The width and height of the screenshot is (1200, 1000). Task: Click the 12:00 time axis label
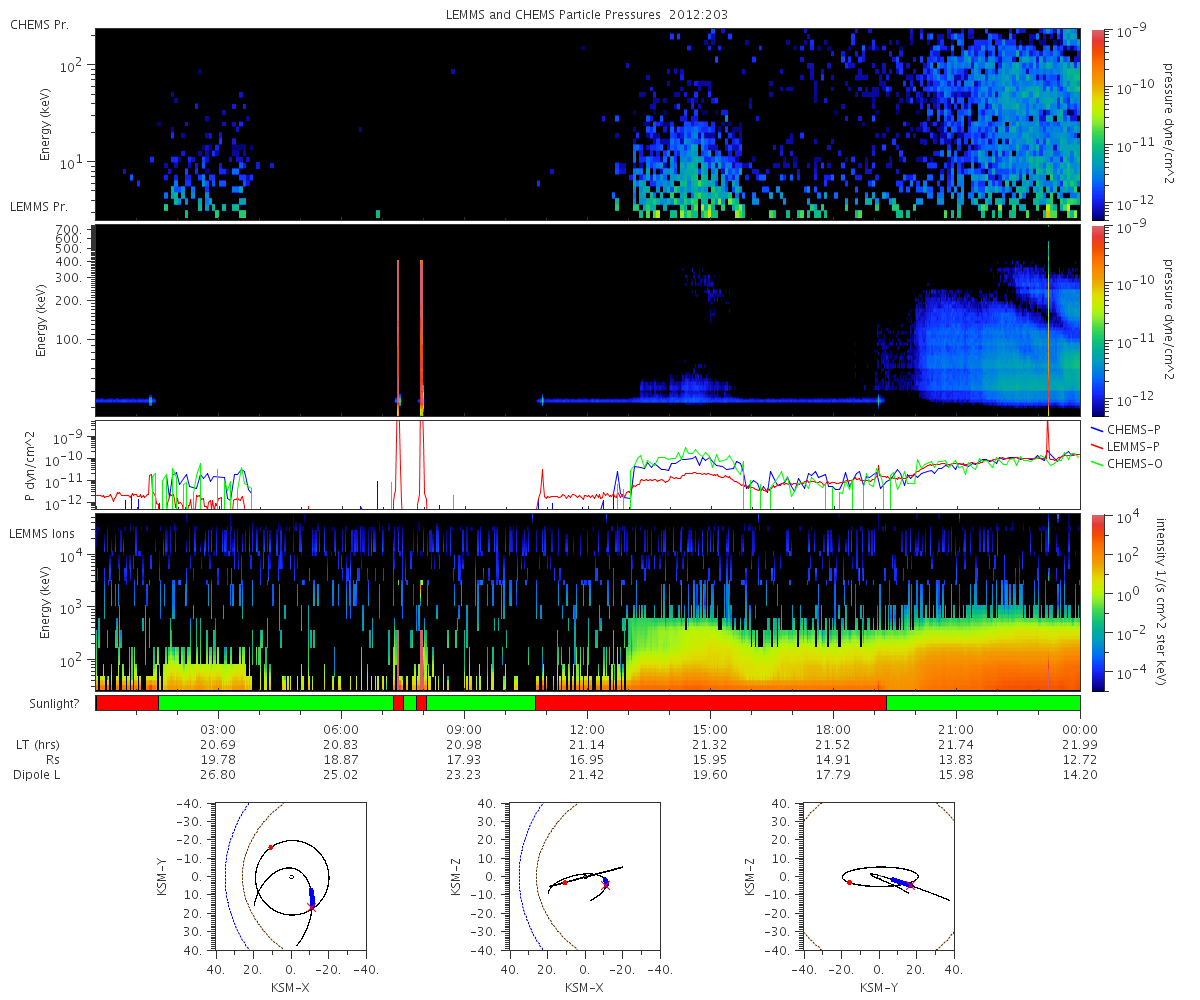point(587,730)
